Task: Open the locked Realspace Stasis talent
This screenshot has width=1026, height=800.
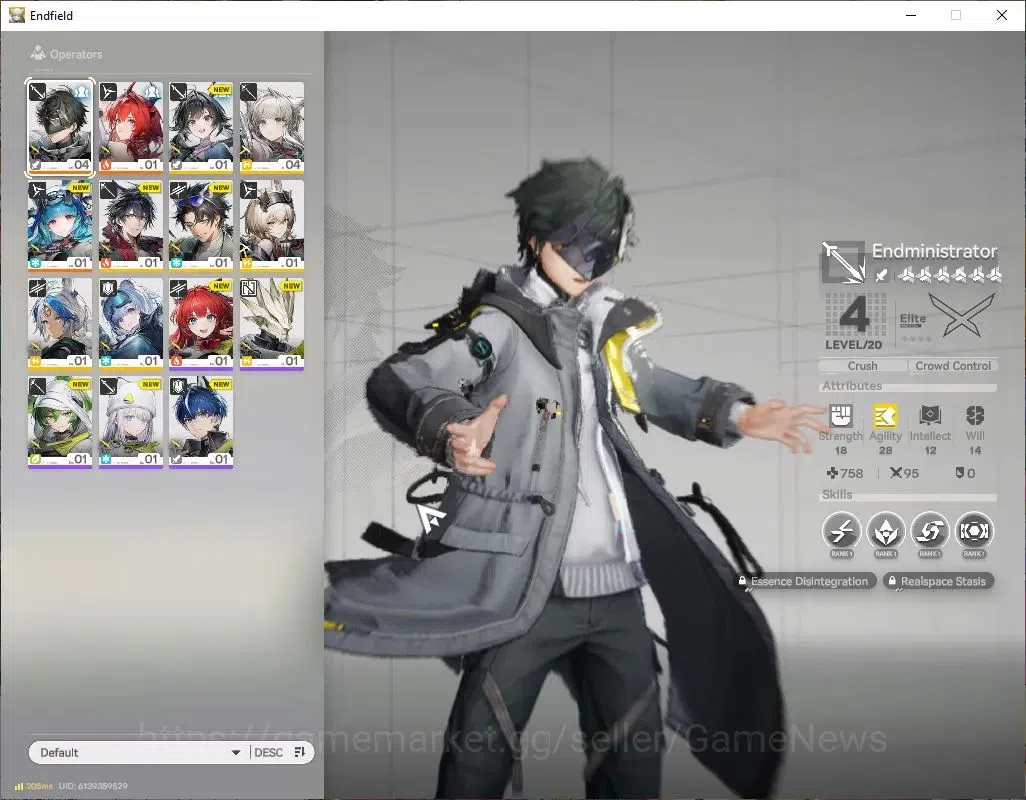Action: [x=938, y=581]
